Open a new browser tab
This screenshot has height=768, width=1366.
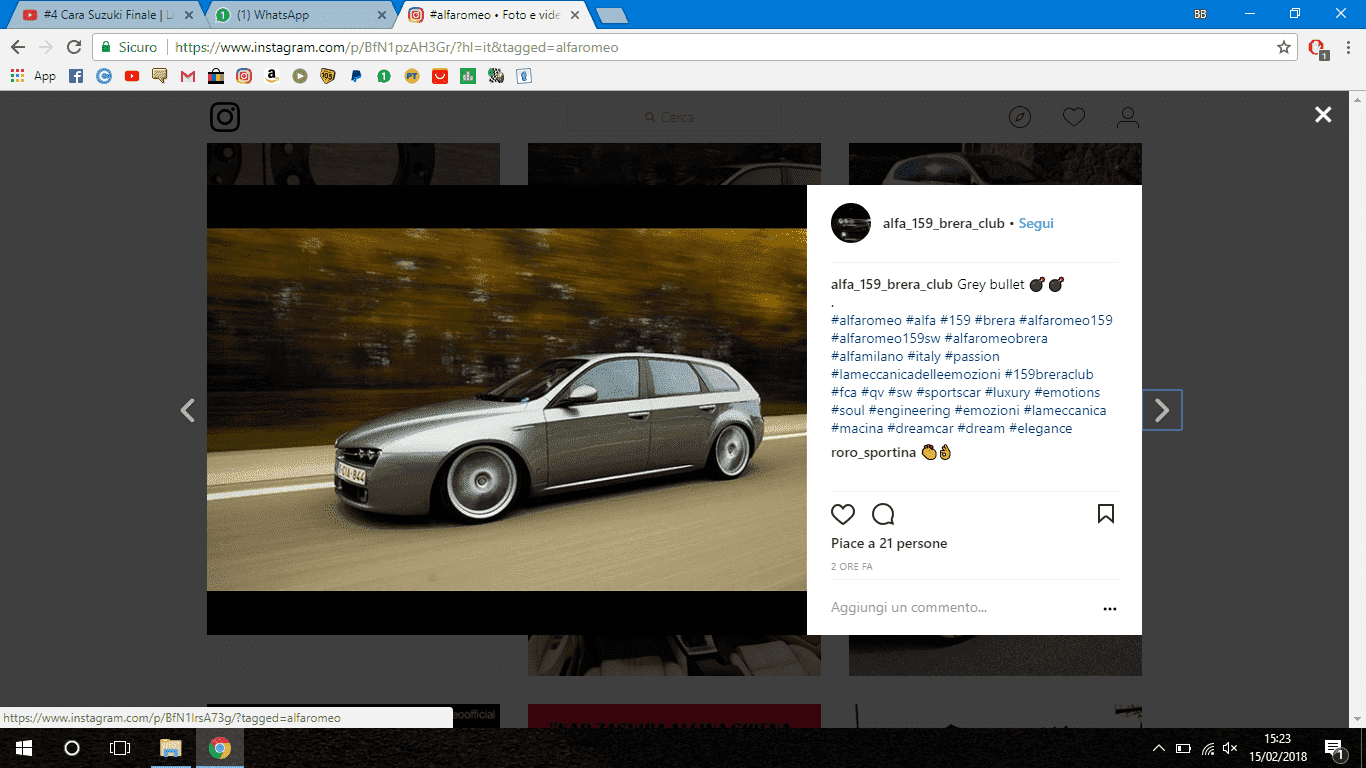(x=611, y=16)
